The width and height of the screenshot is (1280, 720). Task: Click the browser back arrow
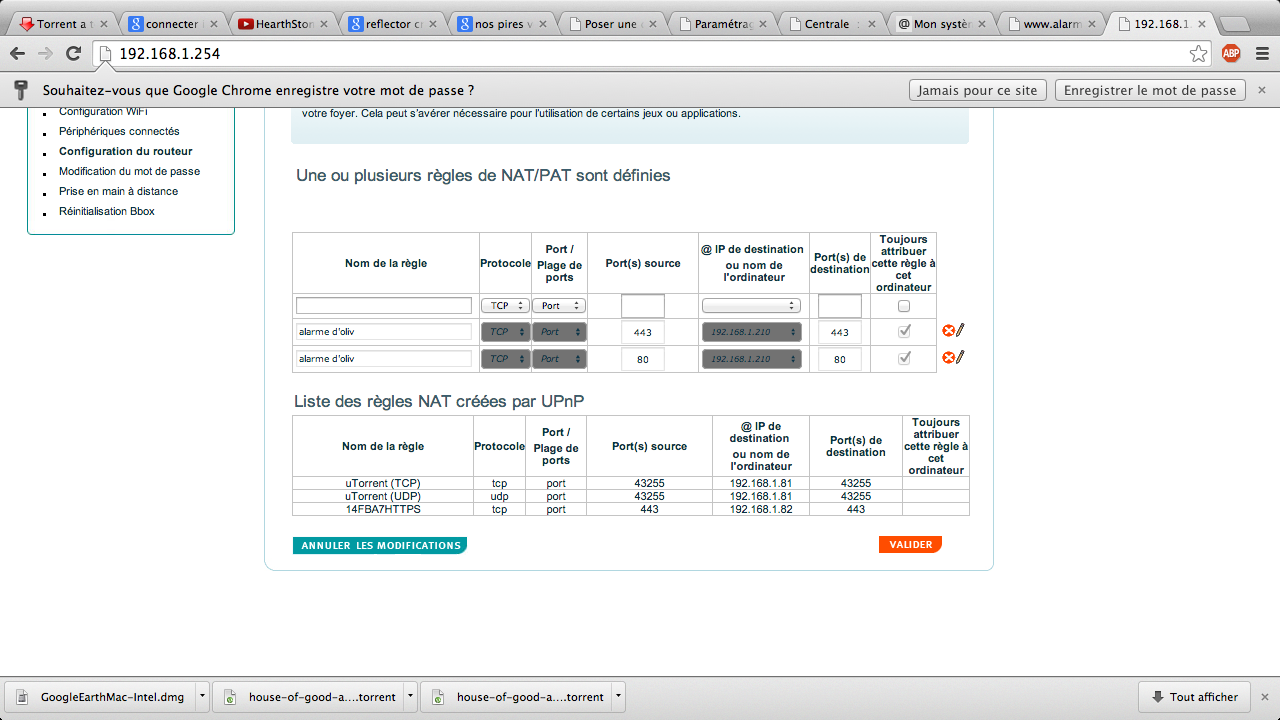[18, 54]
